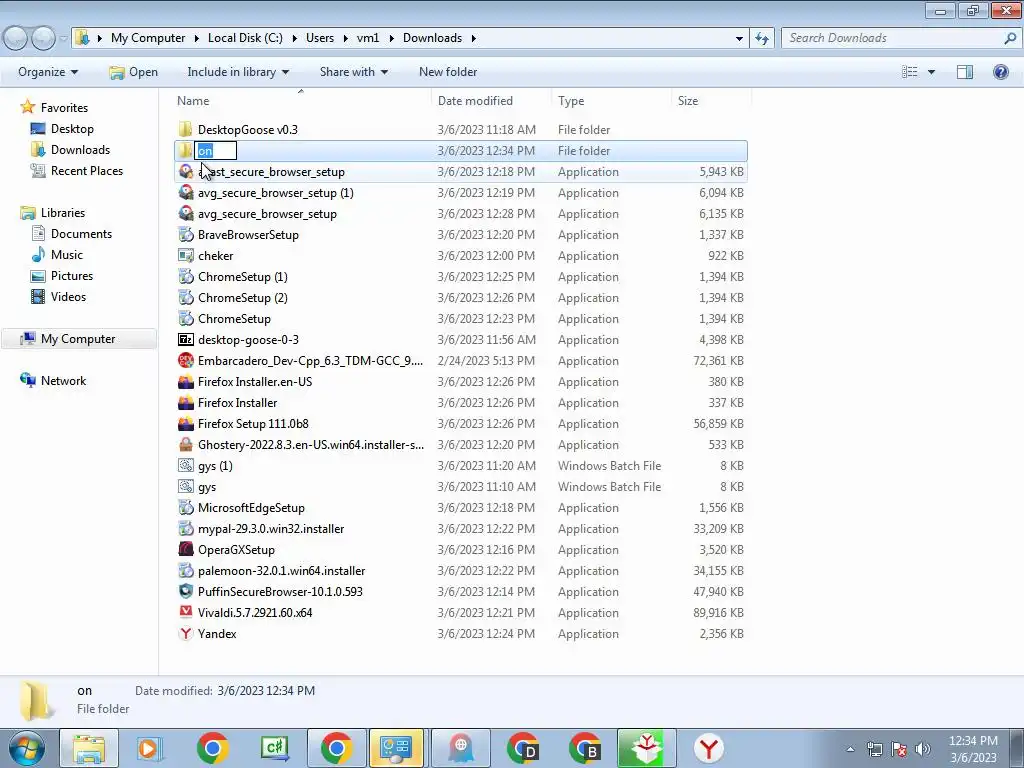Open the Include in library dropdown
The height and width of the screenshot is (768, 1024).
pos(238,72)
